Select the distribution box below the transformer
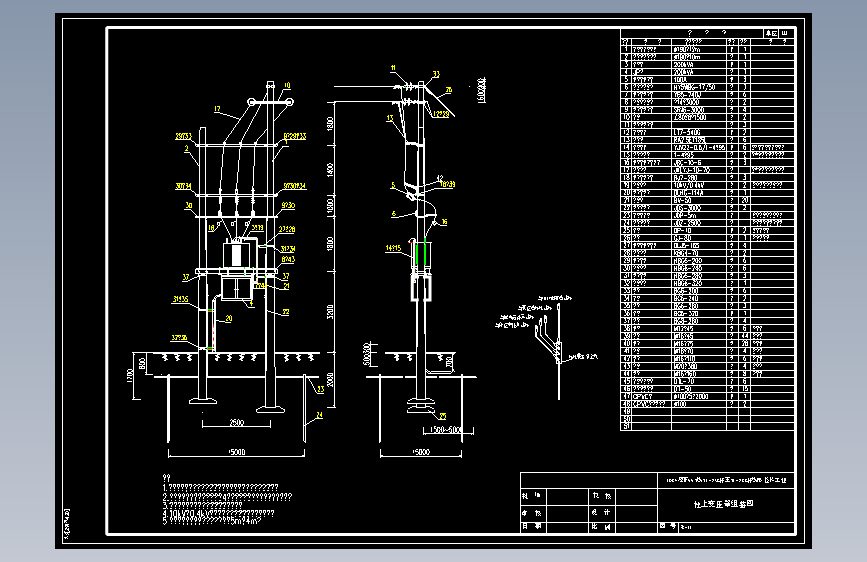 237,289
